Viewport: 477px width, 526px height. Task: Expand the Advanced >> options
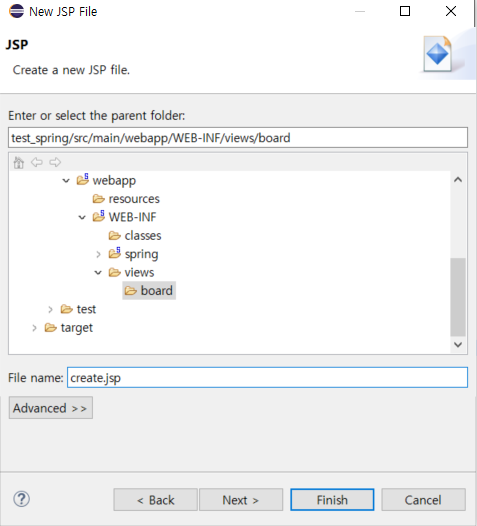(x=51, y=408)
